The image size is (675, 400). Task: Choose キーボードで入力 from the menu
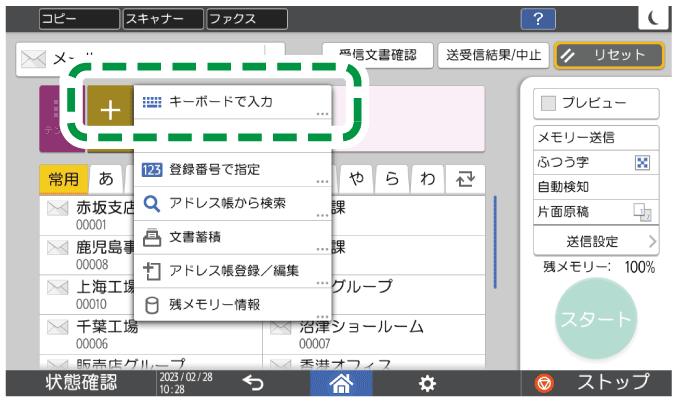pos(232,102)
